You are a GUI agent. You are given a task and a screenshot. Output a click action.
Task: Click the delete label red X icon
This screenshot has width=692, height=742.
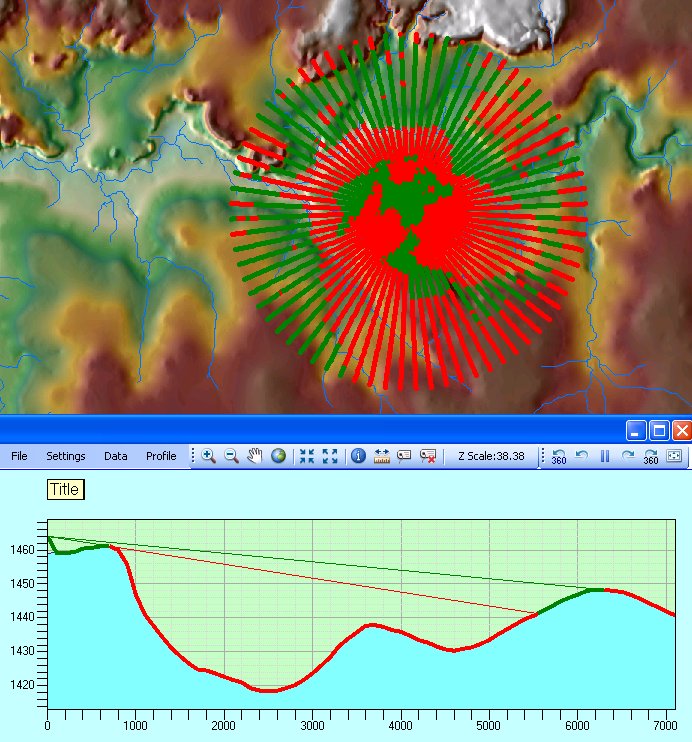coord(428,456)
